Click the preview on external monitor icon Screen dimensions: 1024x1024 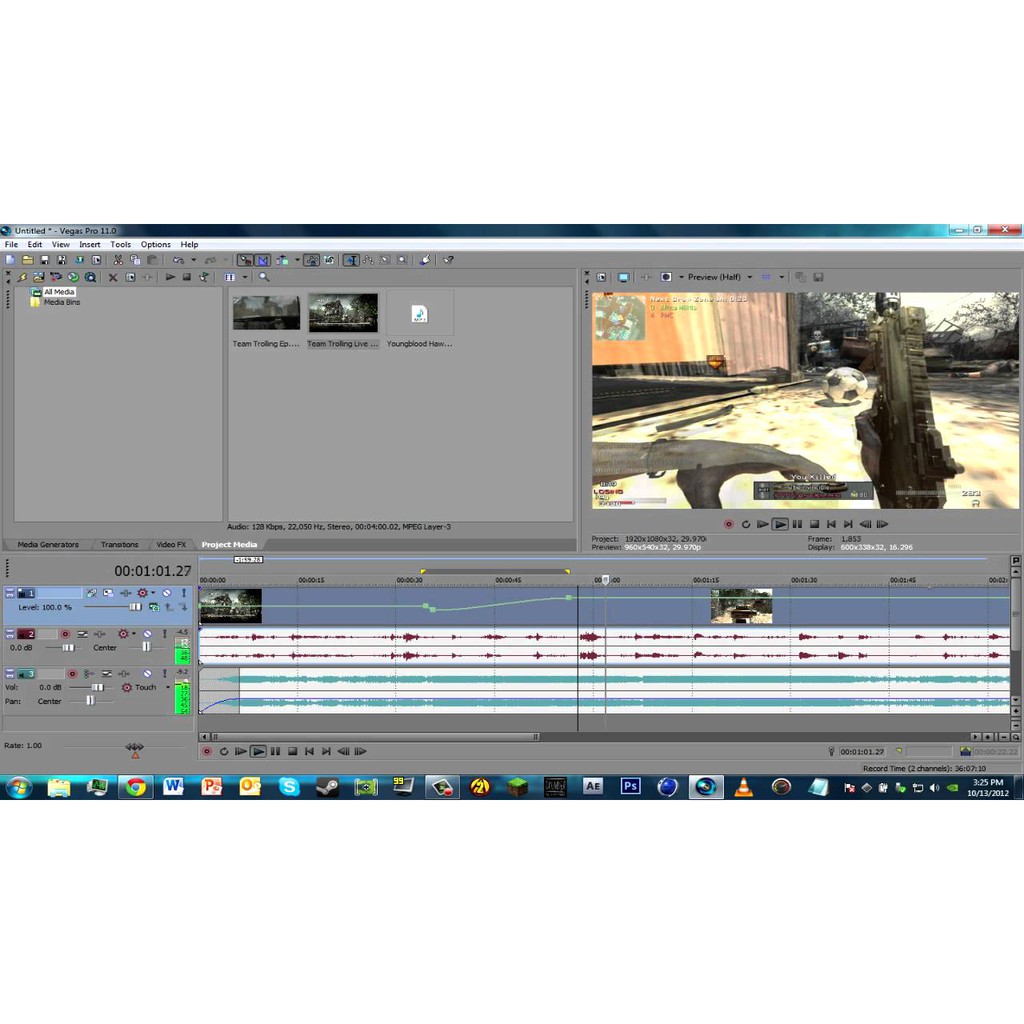[x=623, y=277]
